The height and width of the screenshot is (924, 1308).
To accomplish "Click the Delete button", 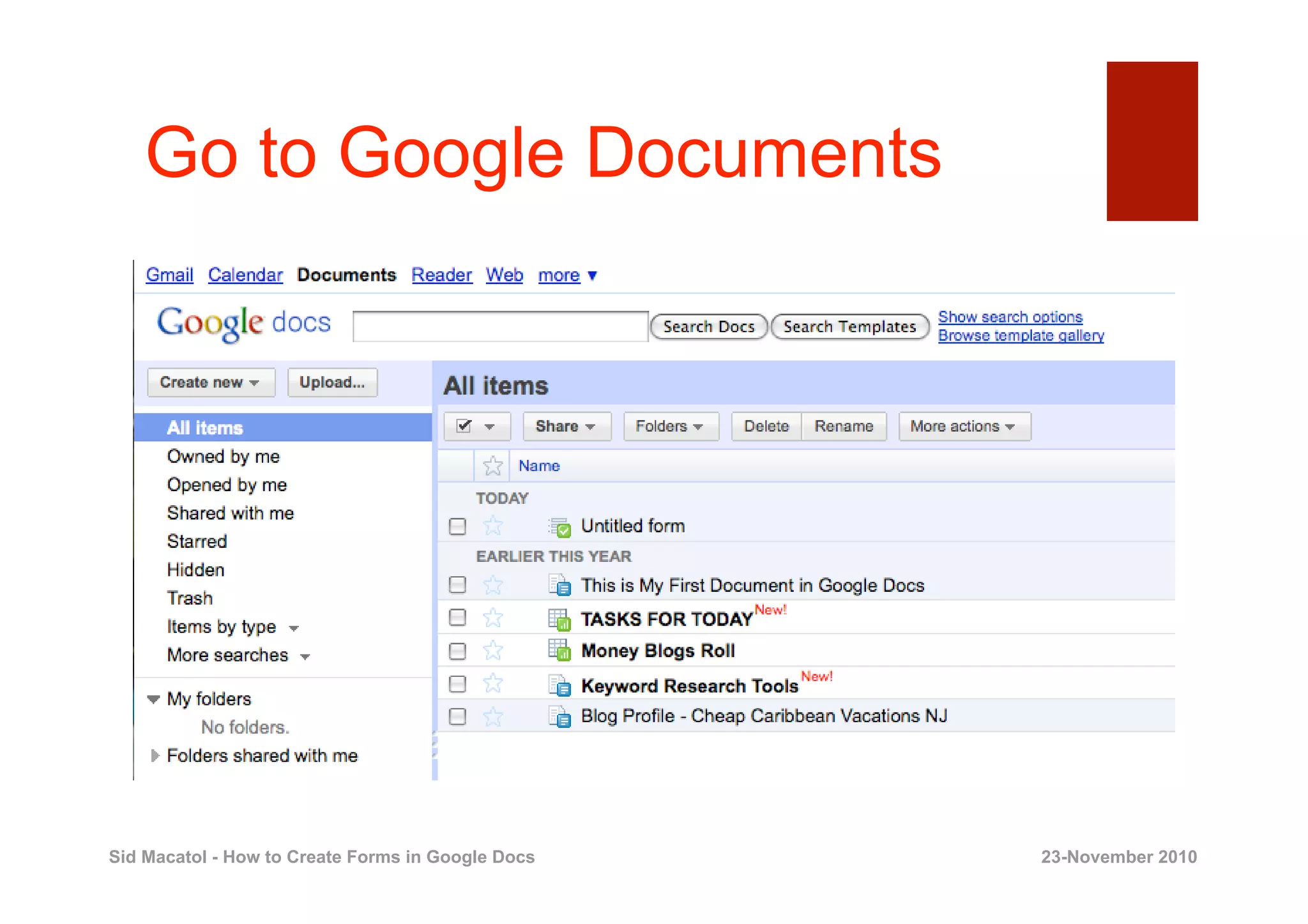I will pos(766,426).
